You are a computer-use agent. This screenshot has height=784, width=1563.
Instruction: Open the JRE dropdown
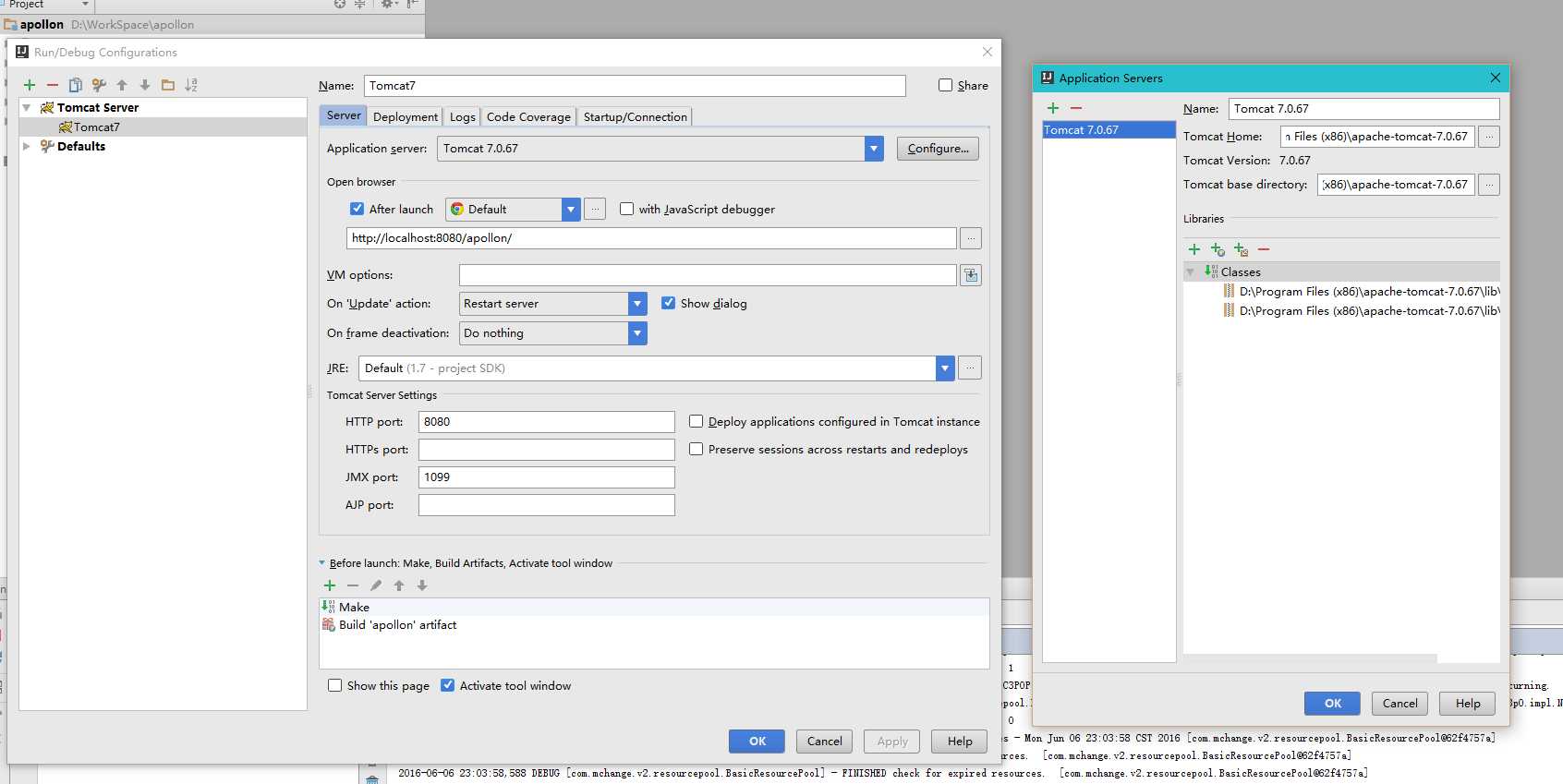tap(945, 368)
